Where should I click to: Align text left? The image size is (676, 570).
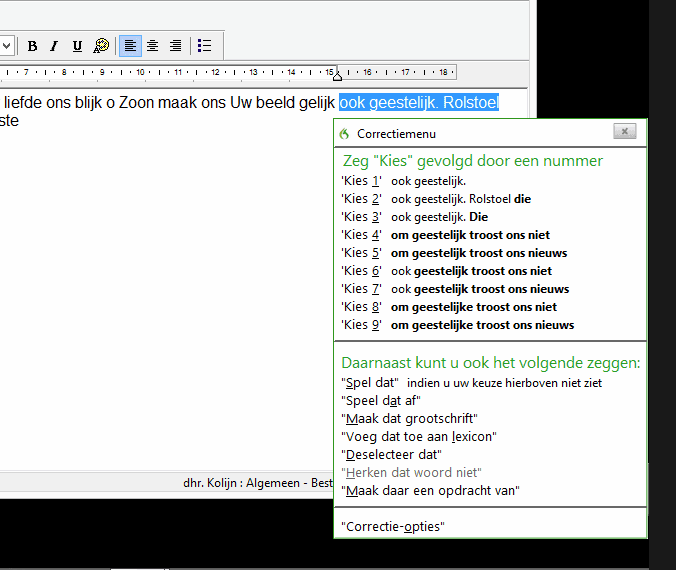point(130,46)
